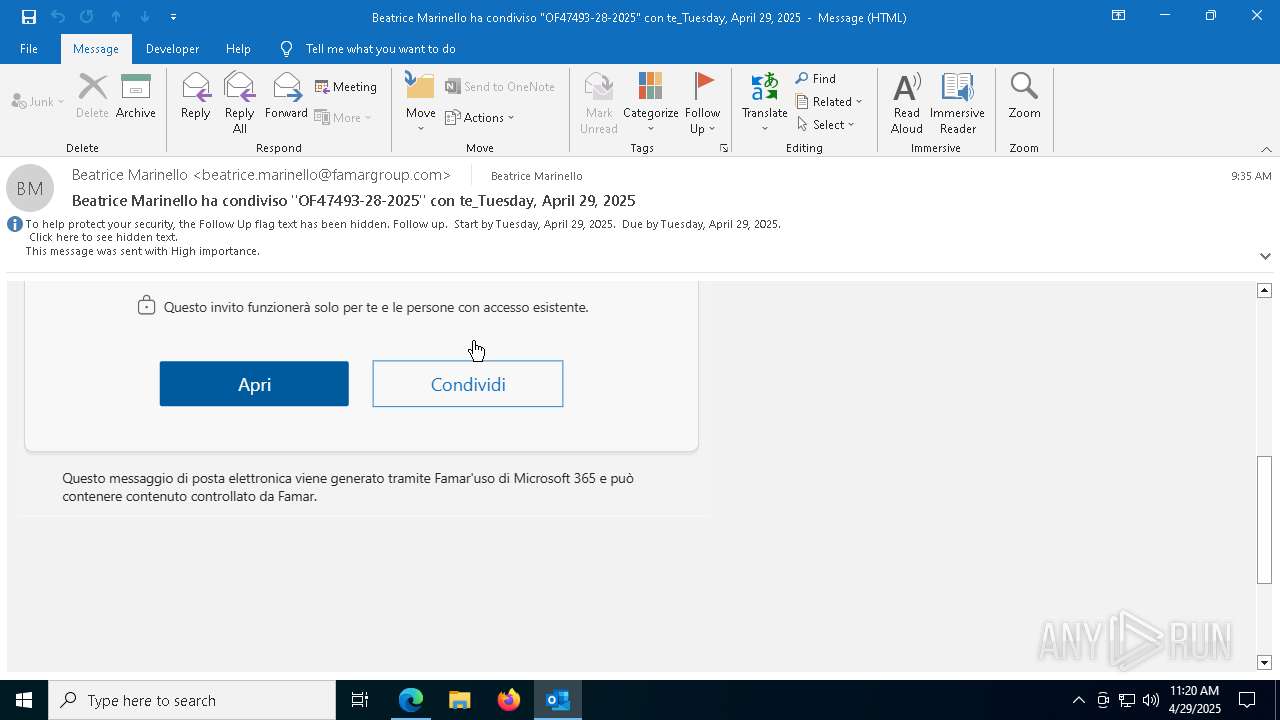
Task: Open the Help ribbon tab
Action: (x=238, y=48)
